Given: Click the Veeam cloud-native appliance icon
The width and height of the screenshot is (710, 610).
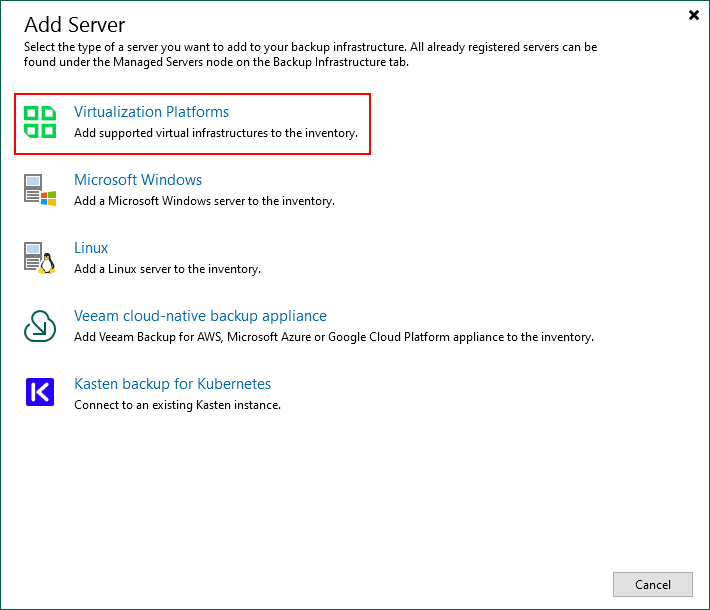Looking at the screenshot, I should (x=40, y=326).
